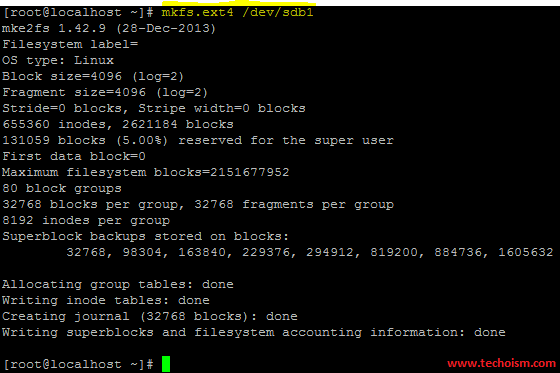Click the First data block=0 line
The width and height of the screenshot is (560, 373).
pyautogui.click(x=74, y=156)
